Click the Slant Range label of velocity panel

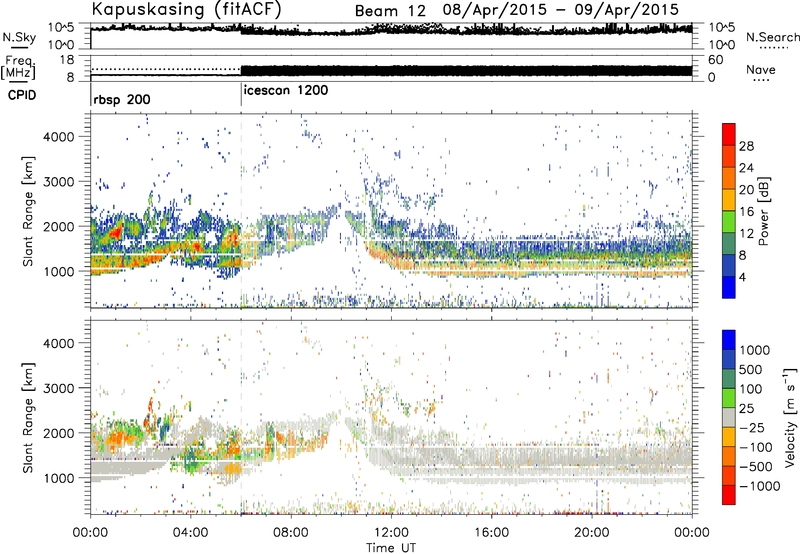coord(28,417)
